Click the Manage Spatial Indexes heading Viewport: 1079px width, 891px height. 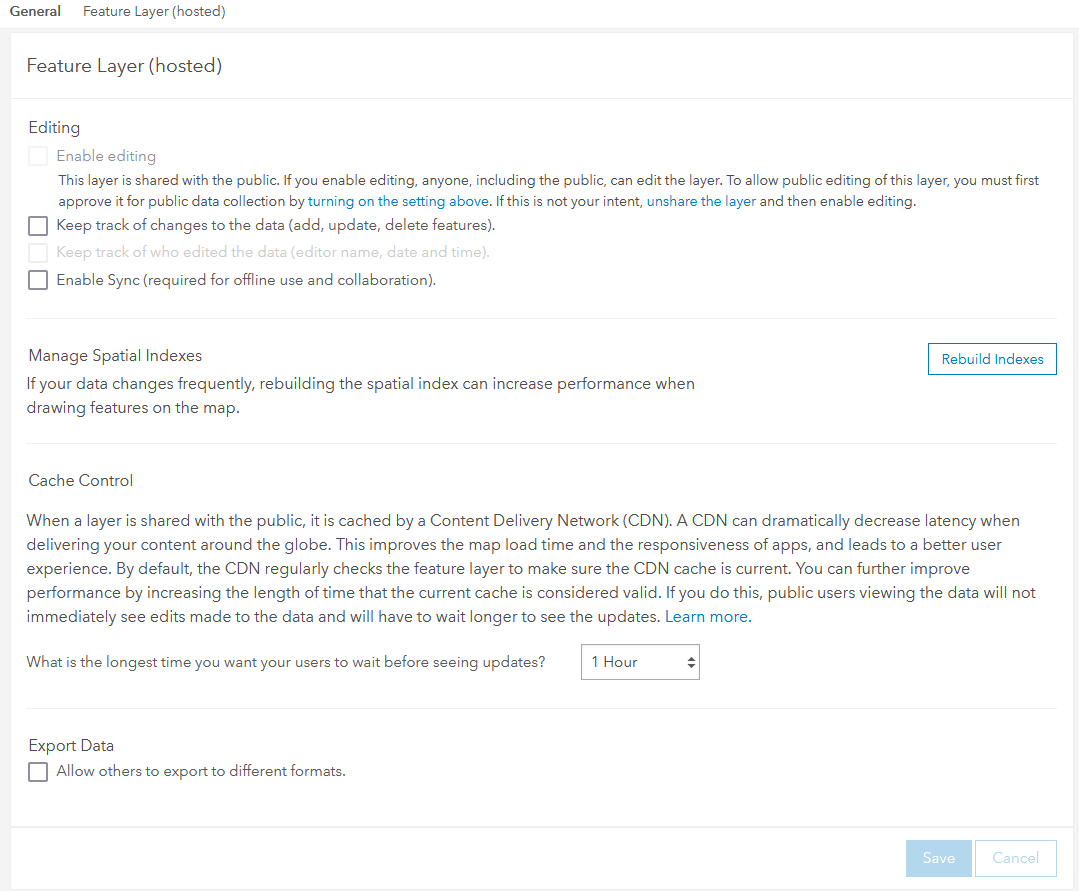pos(115,356)
